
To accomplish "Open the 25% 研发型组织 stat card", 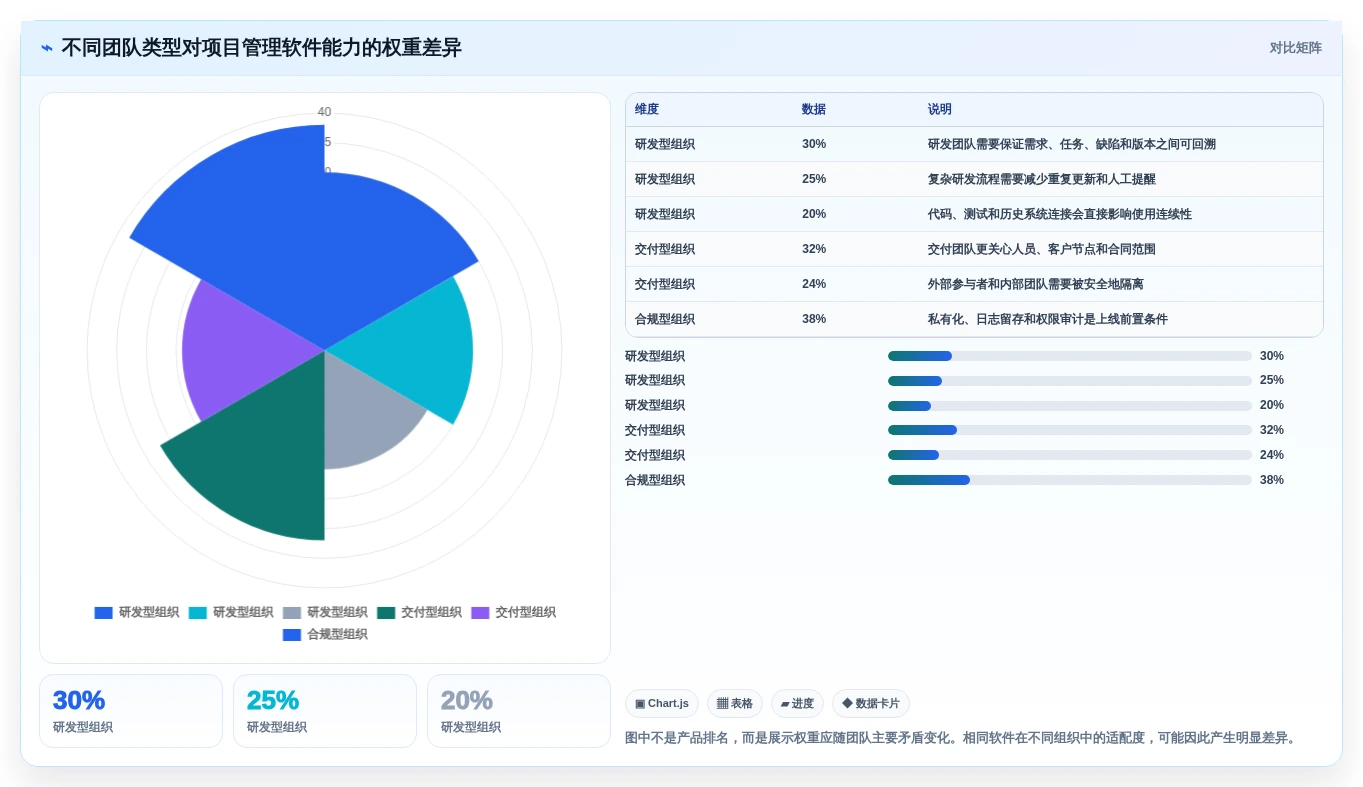I will 325,711.
